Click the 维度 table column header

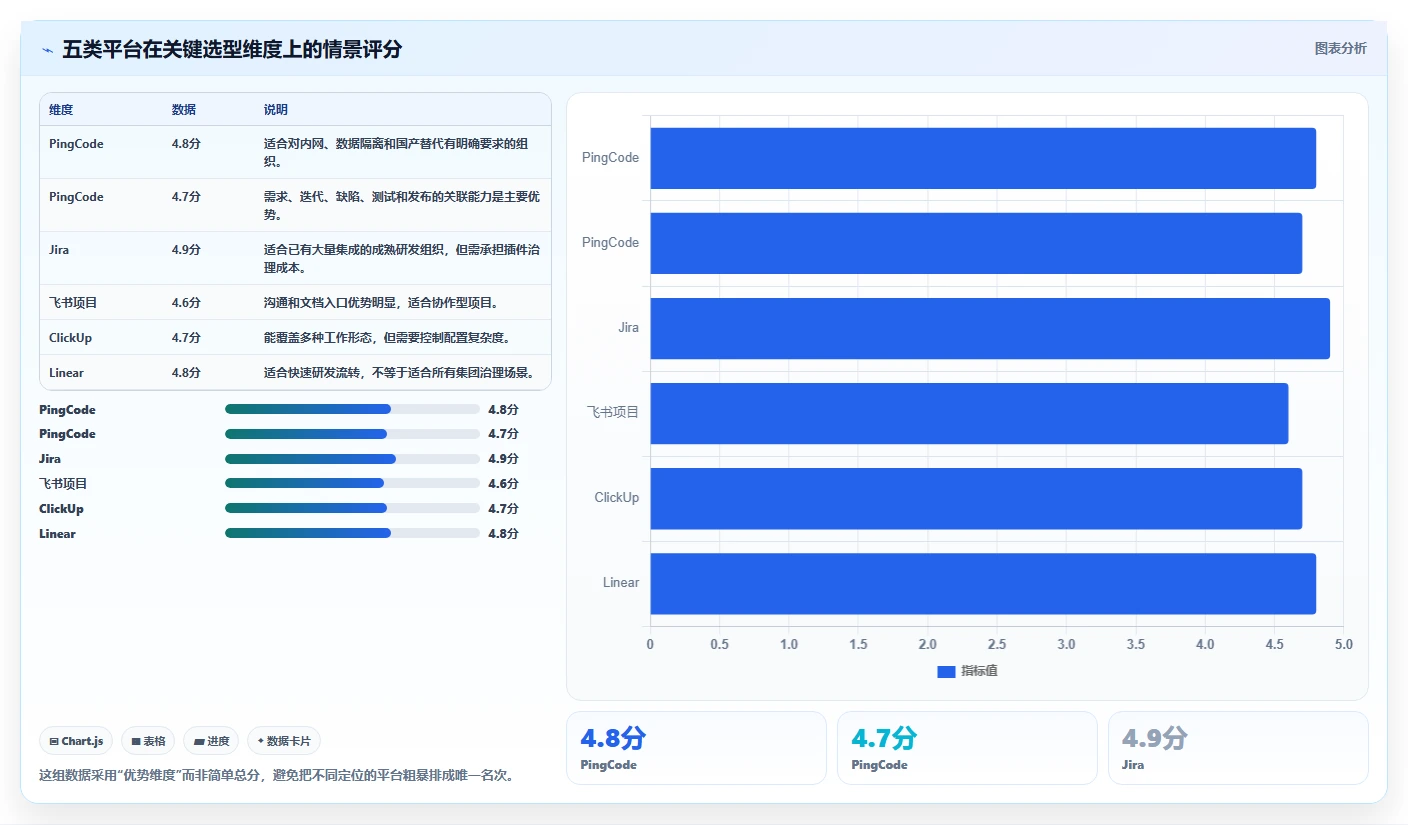(x=61, y=109)
